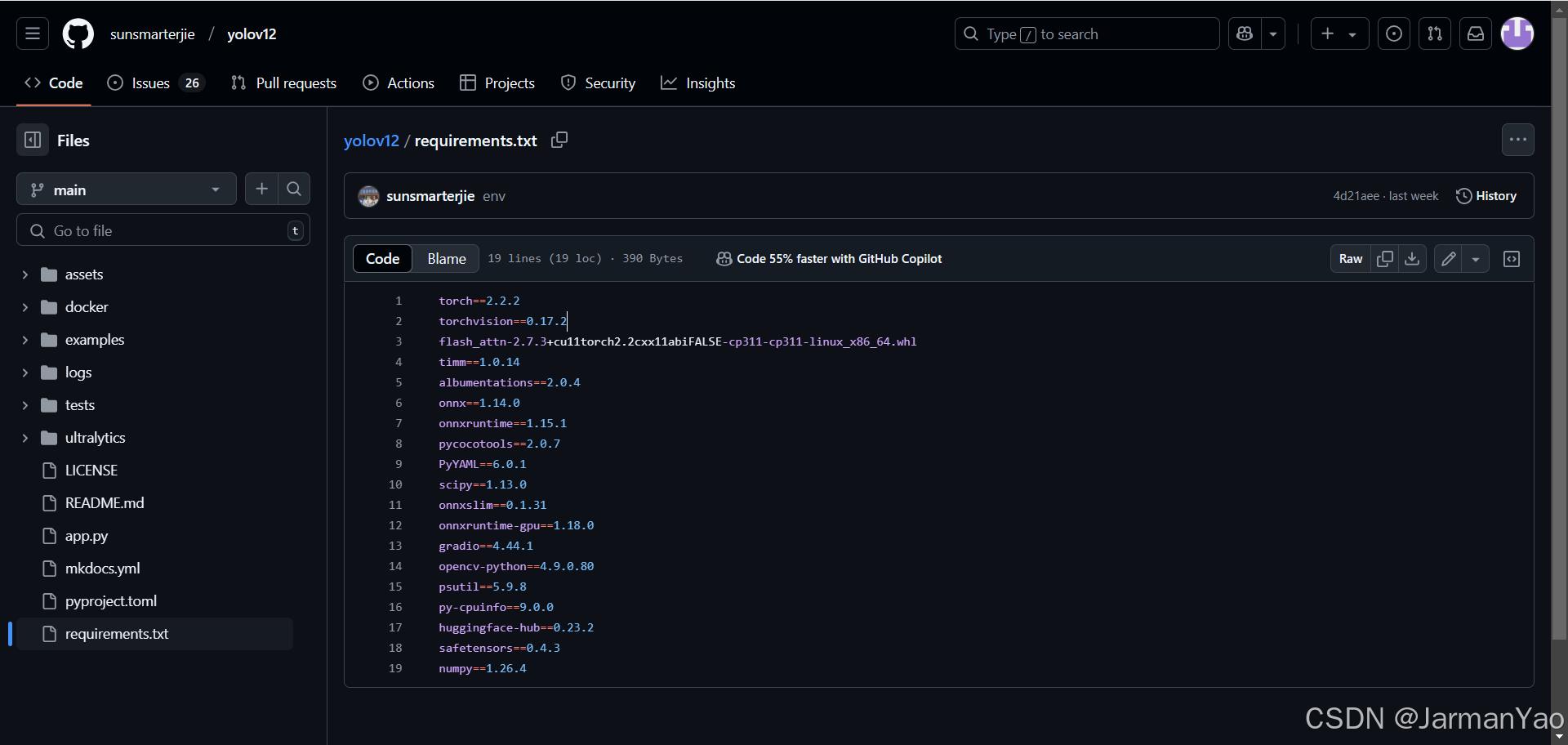Expand the assets folder chevron
The width and height of the screenshot is (1568, 745).
click(25, 274)
